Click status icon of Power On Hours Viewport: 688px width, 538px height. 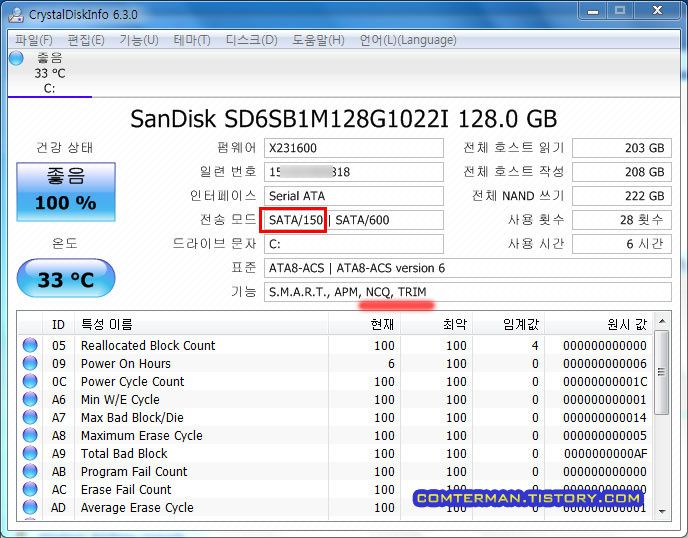30,363
